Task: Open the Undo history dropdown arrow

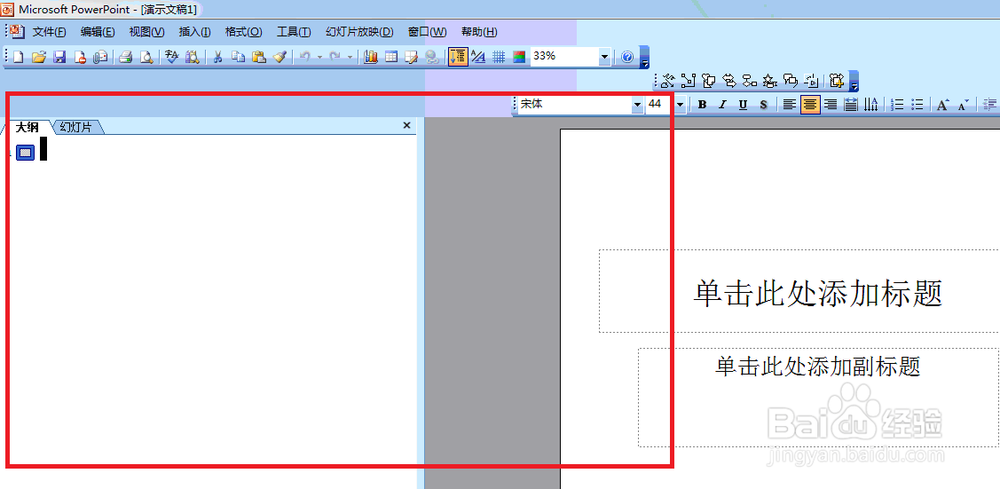Action: pos(320,57)
